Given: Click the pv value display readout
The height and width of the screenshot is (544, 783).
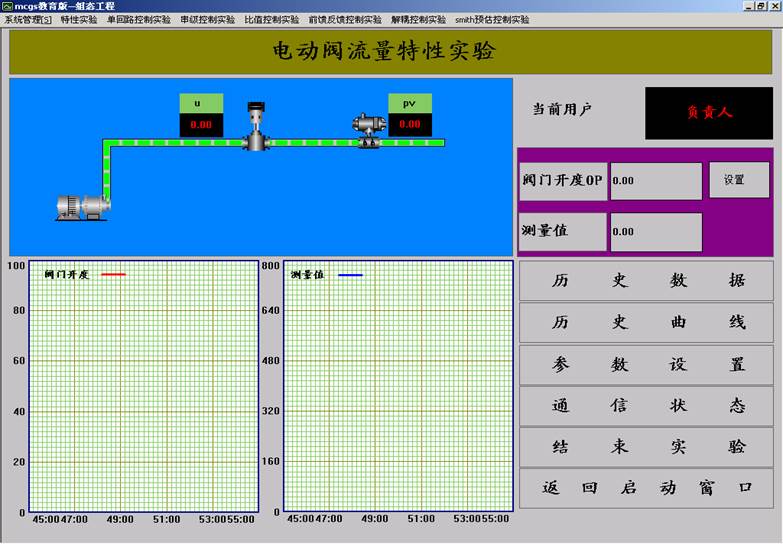Looking at the screenshot, I should (410, 125).
